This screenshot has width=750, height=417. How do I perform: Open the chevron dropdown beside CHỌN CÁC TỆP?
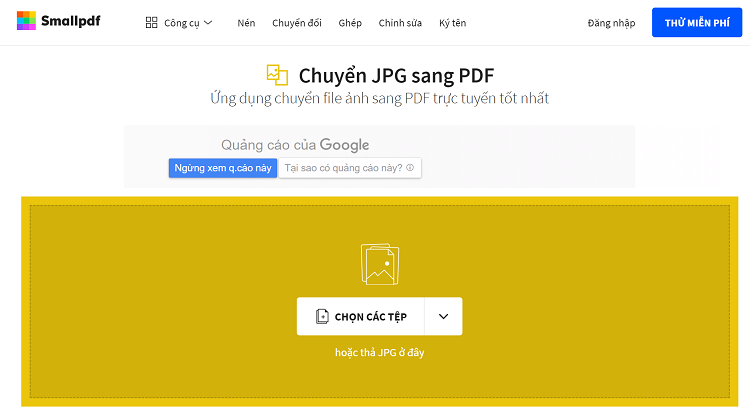(x=443, y=316)
